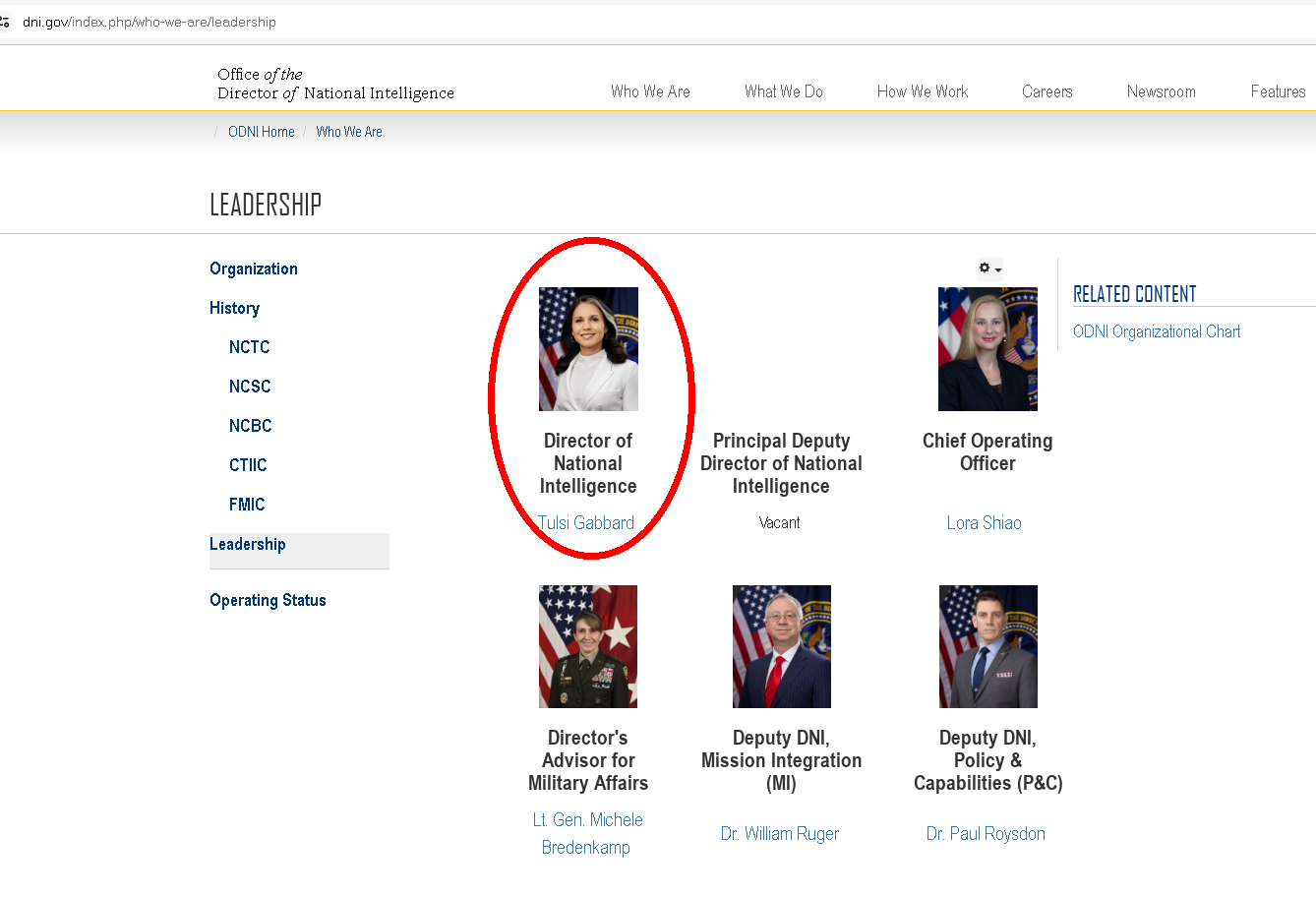Click the Deputy DNI Policy & Capabilities portrait
Screen dimensions: 1316x897
tap(988, 646)
